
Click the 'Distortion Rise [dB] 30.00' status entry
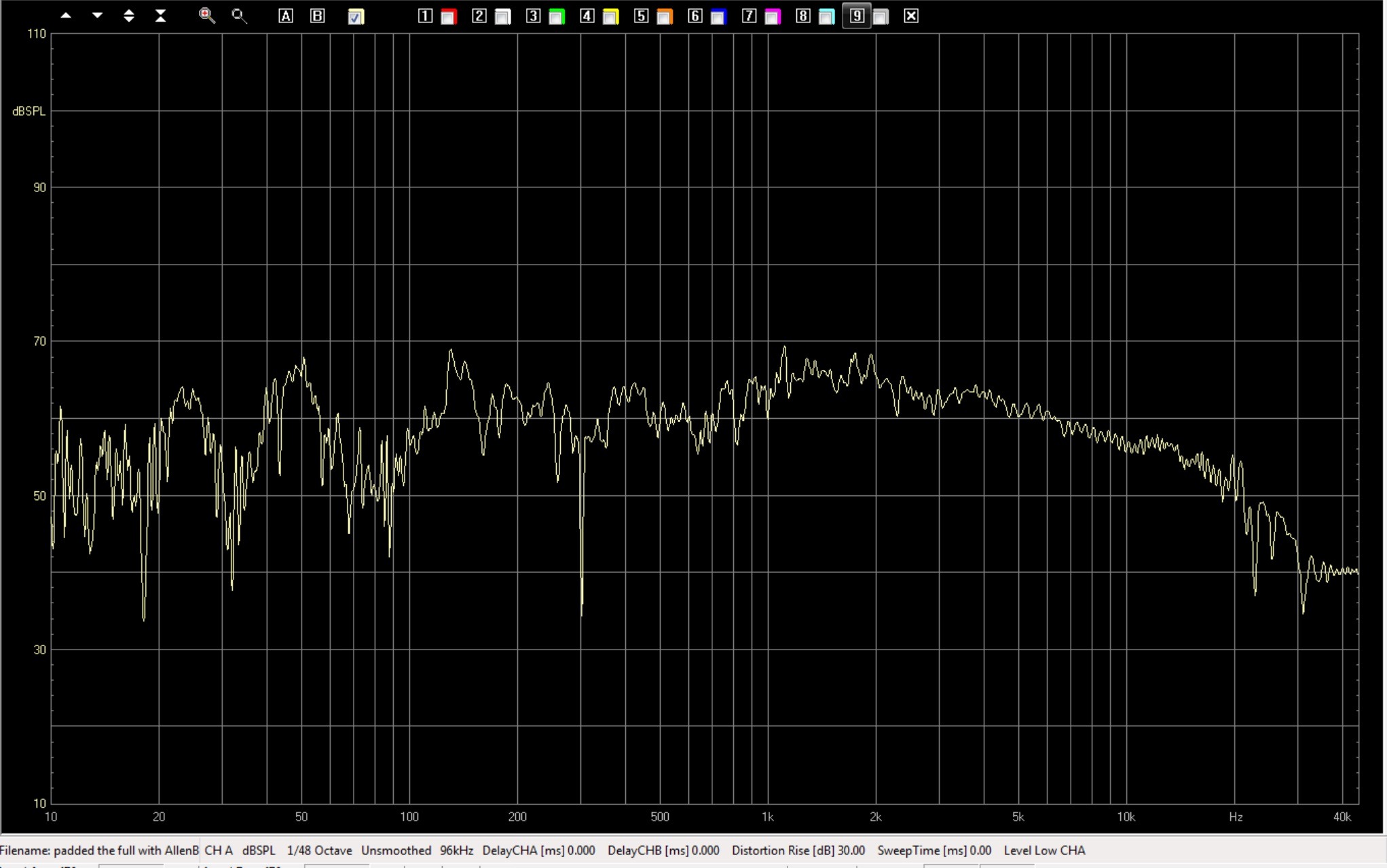798,850
